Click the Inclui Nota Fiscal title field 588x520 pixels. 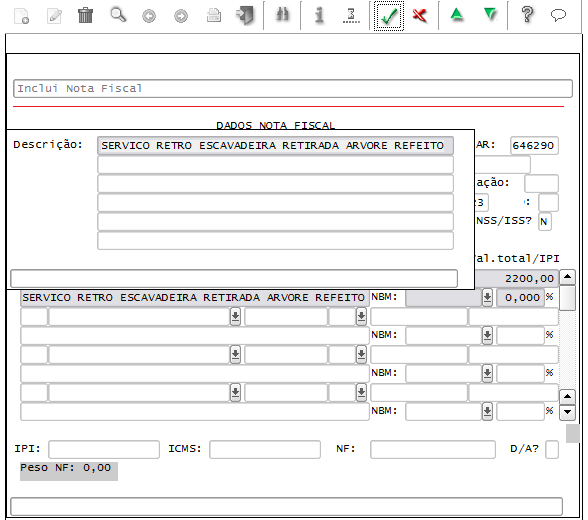pos(293,88)
